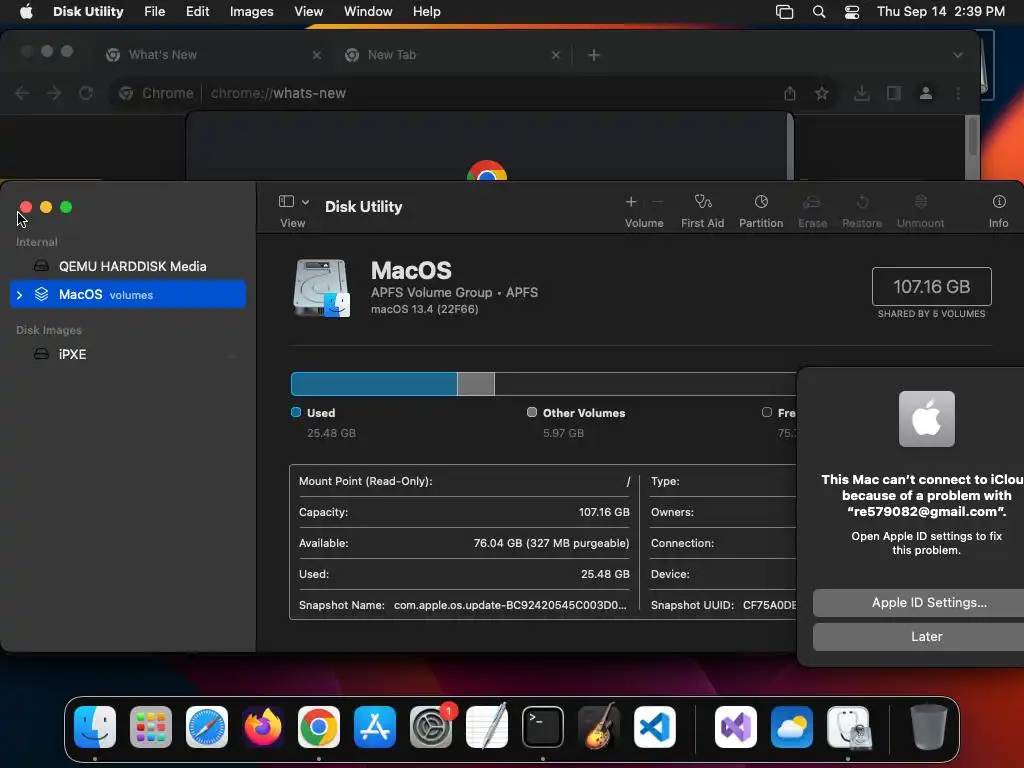Image resolution: width=1024 pixels, height=768 pixels.
Task: Close the What's New Chrome tab
Action: pyautogui.click(x=317, y=55)
